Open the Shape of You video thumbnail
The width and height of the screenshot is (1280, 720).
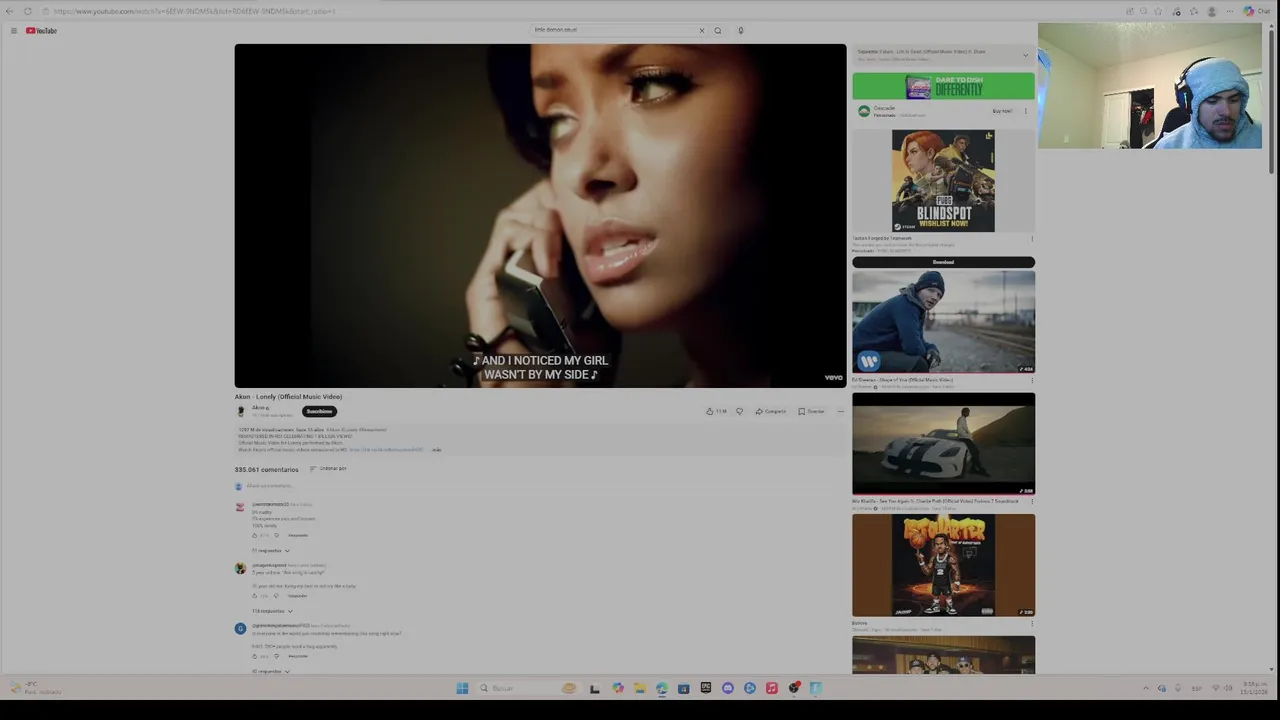[943, 322]
